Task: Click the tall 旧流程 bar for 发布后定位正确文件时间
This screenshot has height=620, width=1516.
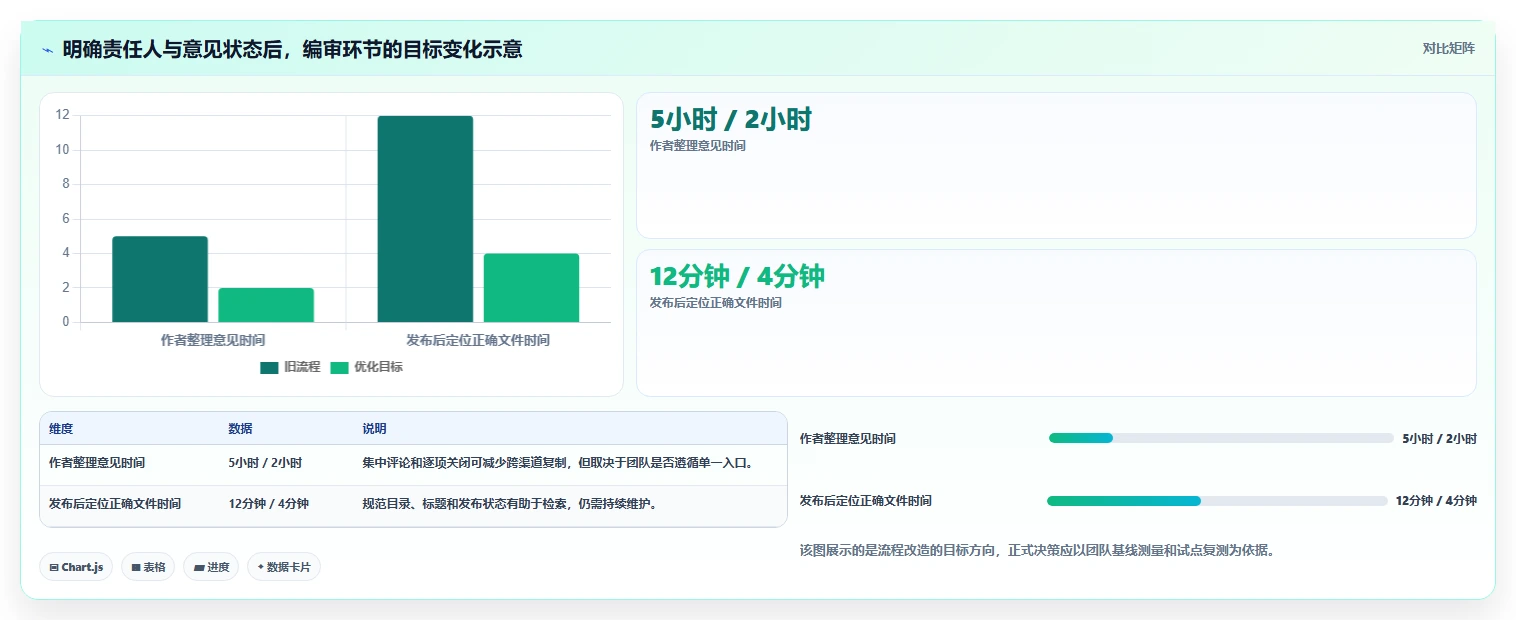Action: coord(425,219)
